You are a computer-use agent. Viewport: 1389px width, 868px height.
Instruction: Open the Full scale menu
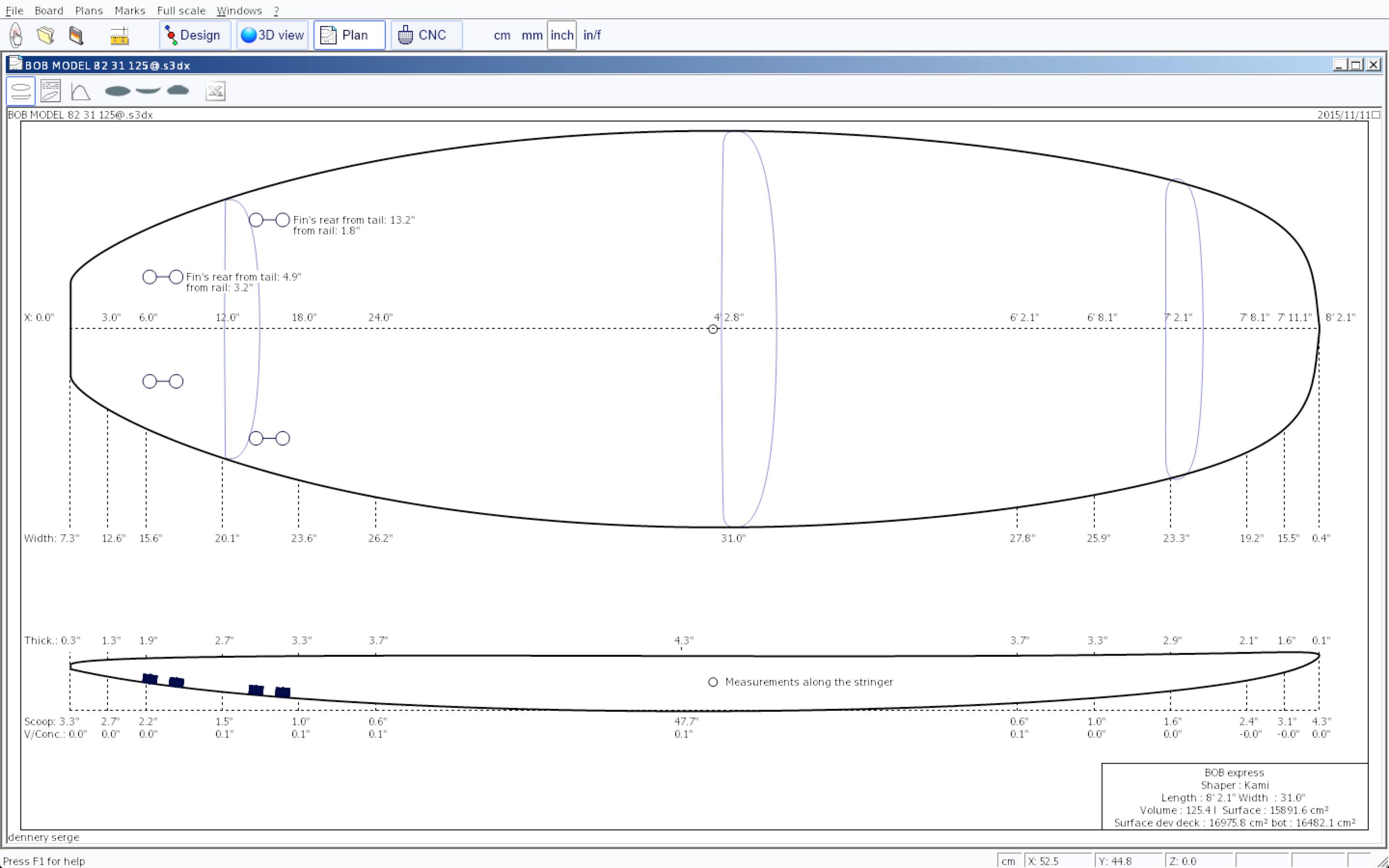coord(181,10)
